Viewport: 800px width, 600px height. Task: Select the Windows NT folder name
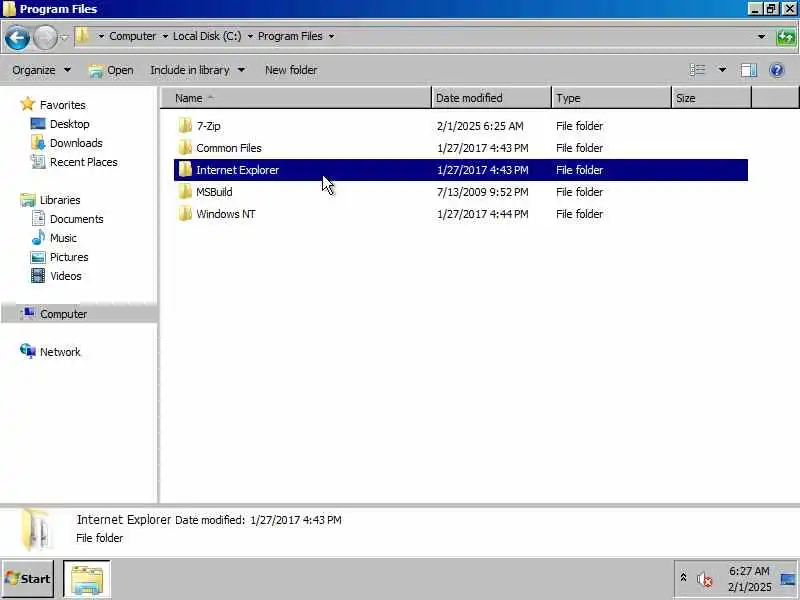point(226,214)
